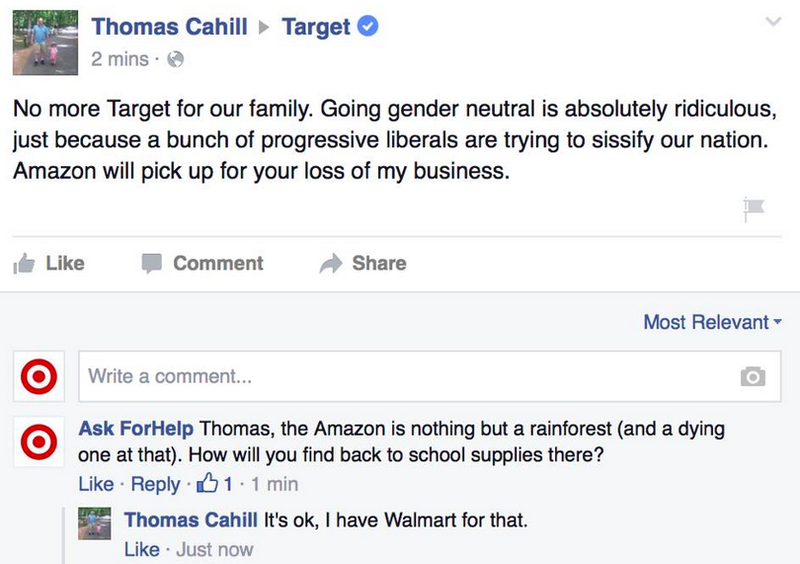
Task: Click the globe public privacy icon
Action: pyautogui.click(x=175, y=59)
